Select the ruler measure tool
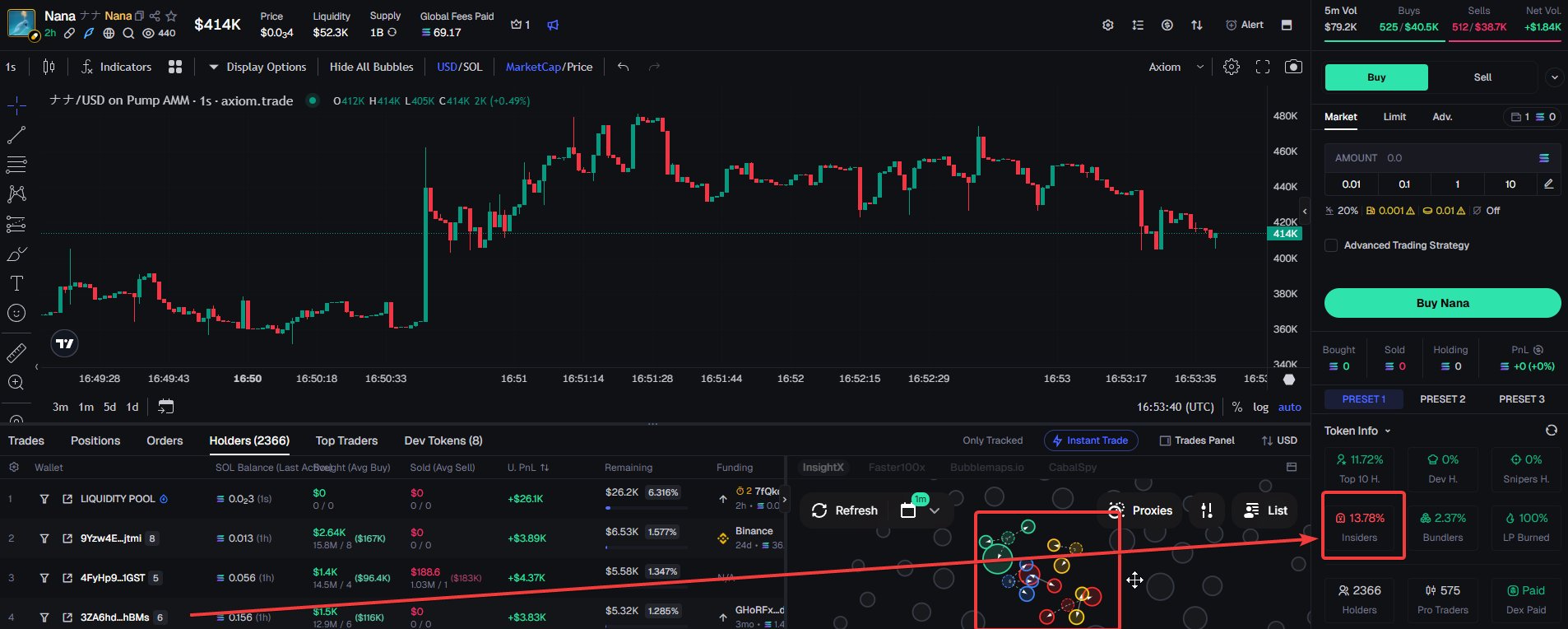 pyautogui.click(x=16, y=353)
